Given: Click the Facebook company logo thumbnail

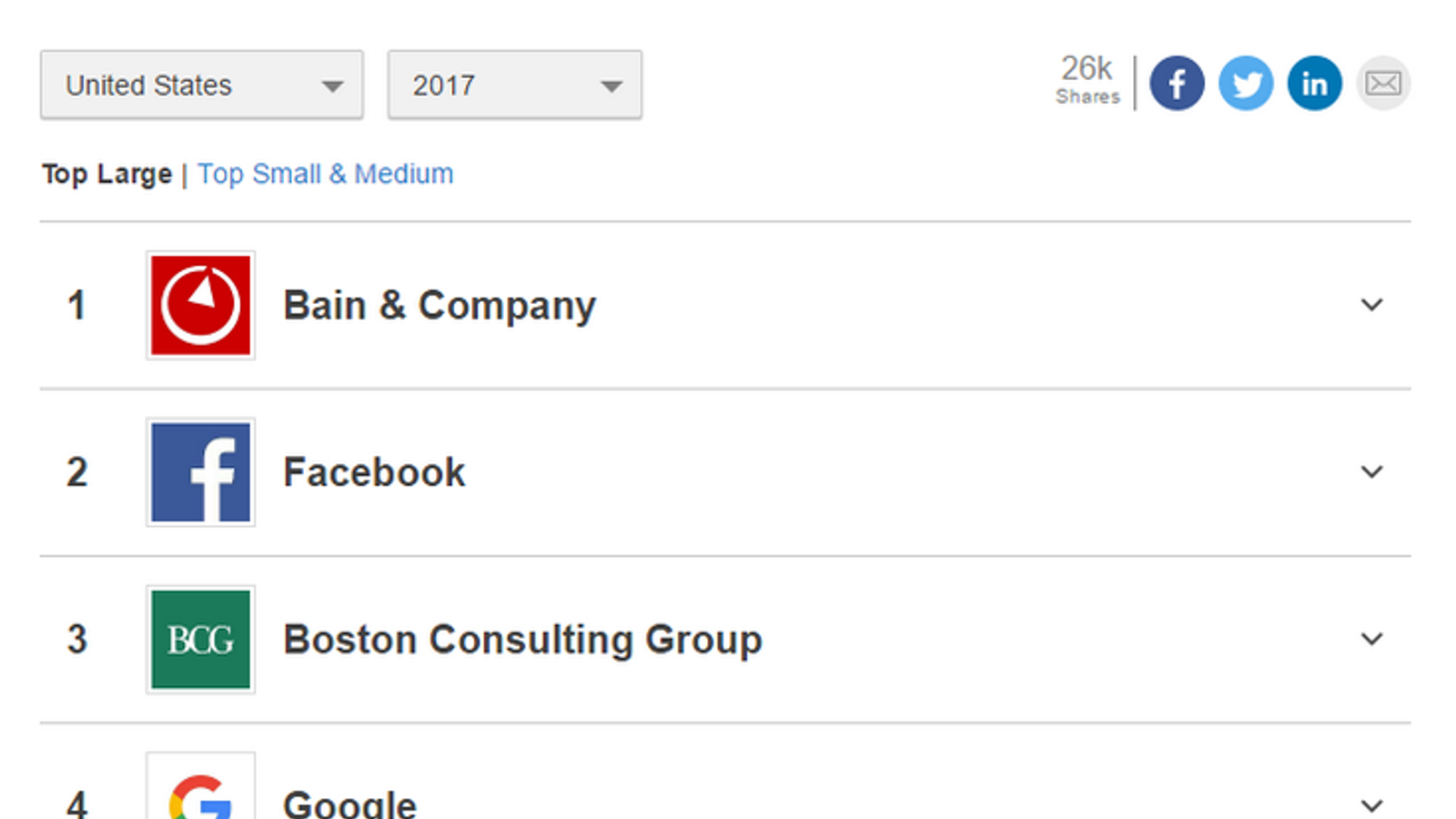Looking at the screenshot, I should (x=200, y=472).
